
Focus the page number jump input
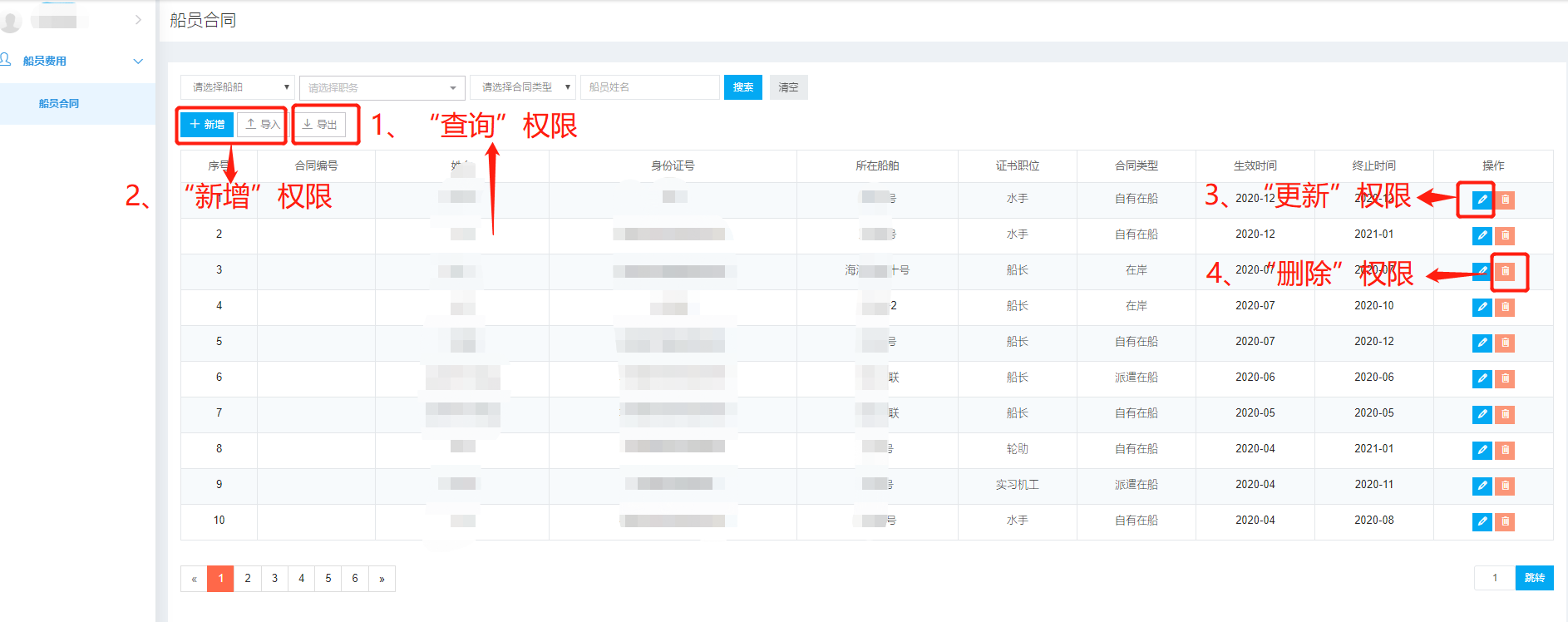(1494, 578)
